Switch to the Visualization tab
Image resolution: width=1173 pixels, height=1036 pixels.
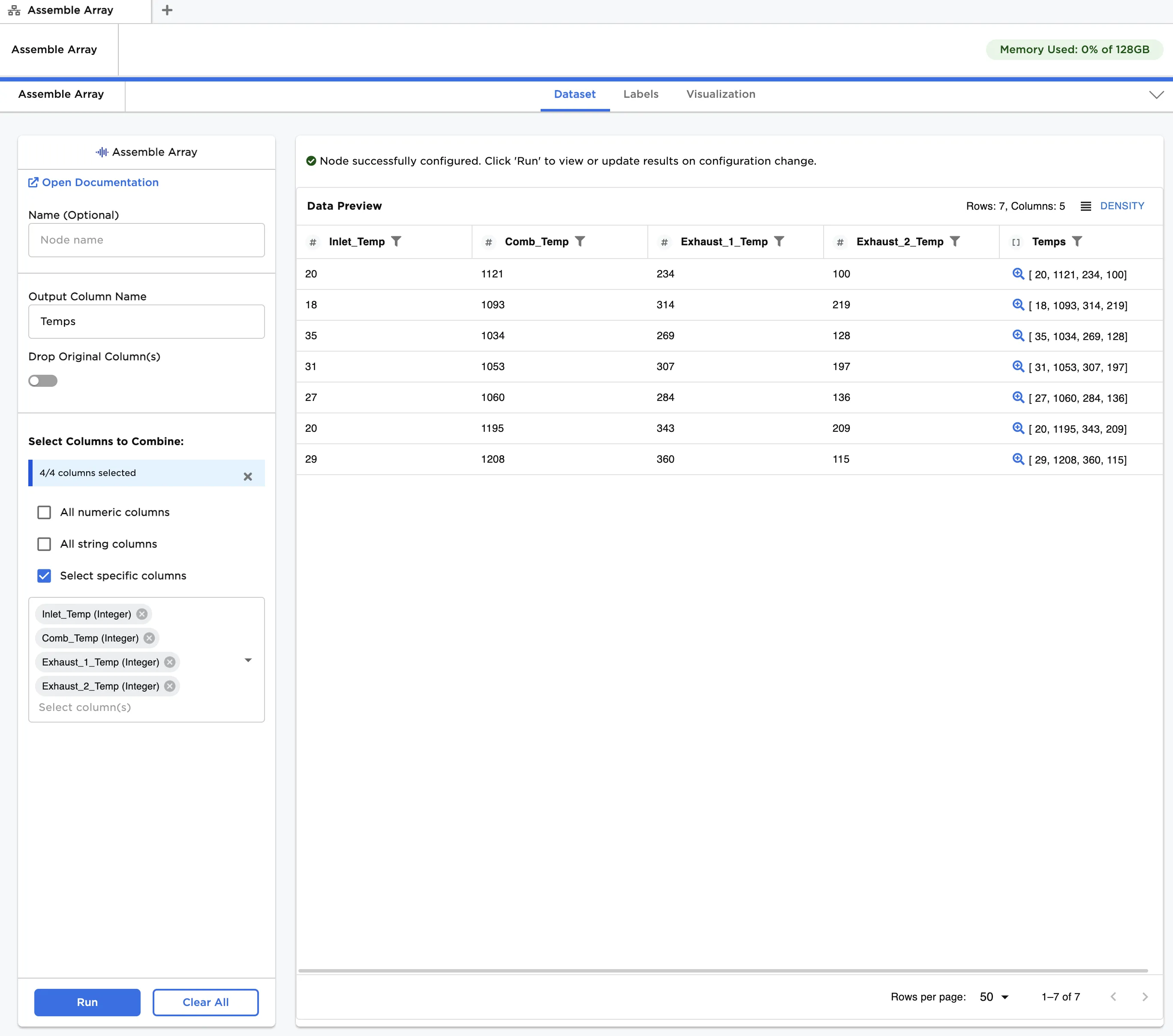[x=720, y=94]
